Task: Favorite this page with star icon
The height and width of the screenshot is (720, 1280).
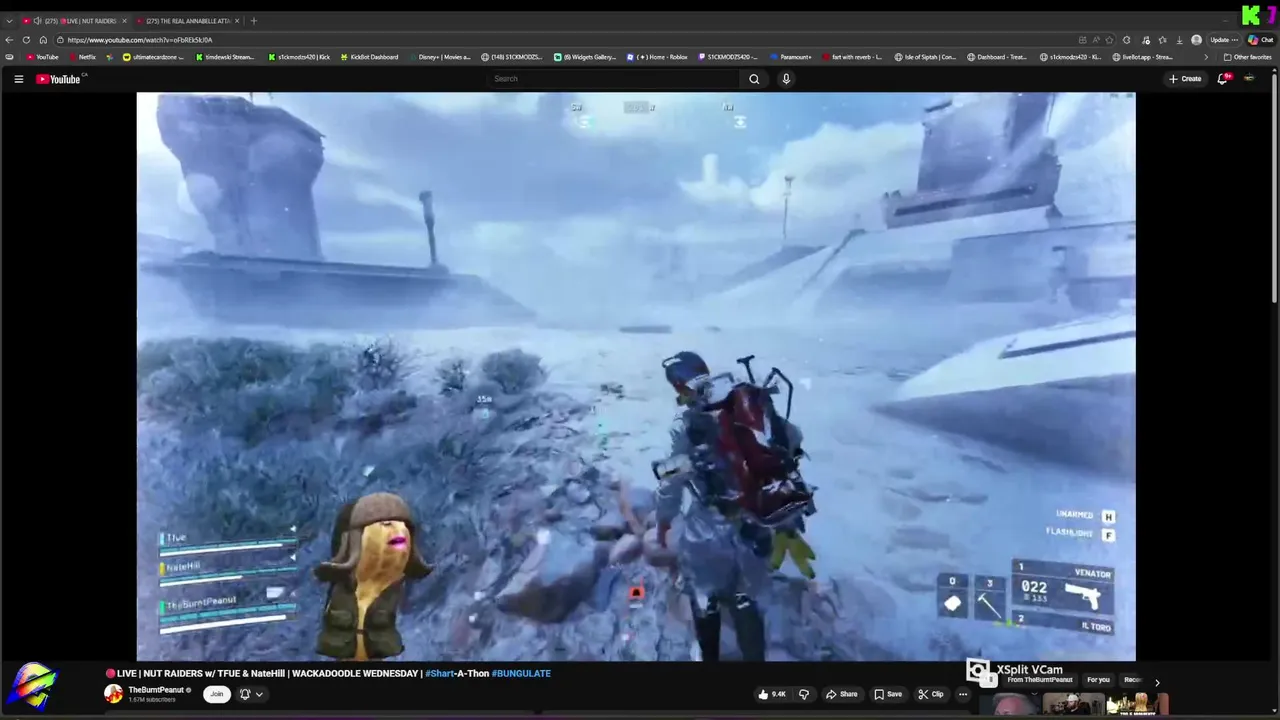Action: tap(1109, 40)
